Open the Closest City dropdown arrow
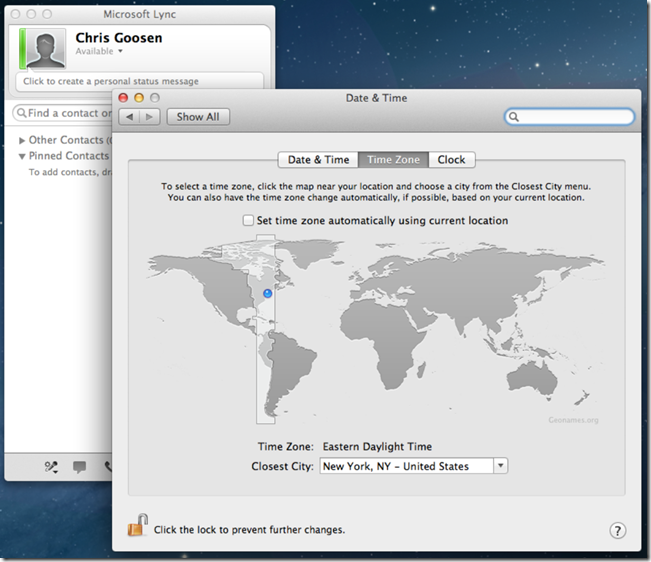This screenshot has height=562, width=651. pyautogui.click(x=501, y=466)
